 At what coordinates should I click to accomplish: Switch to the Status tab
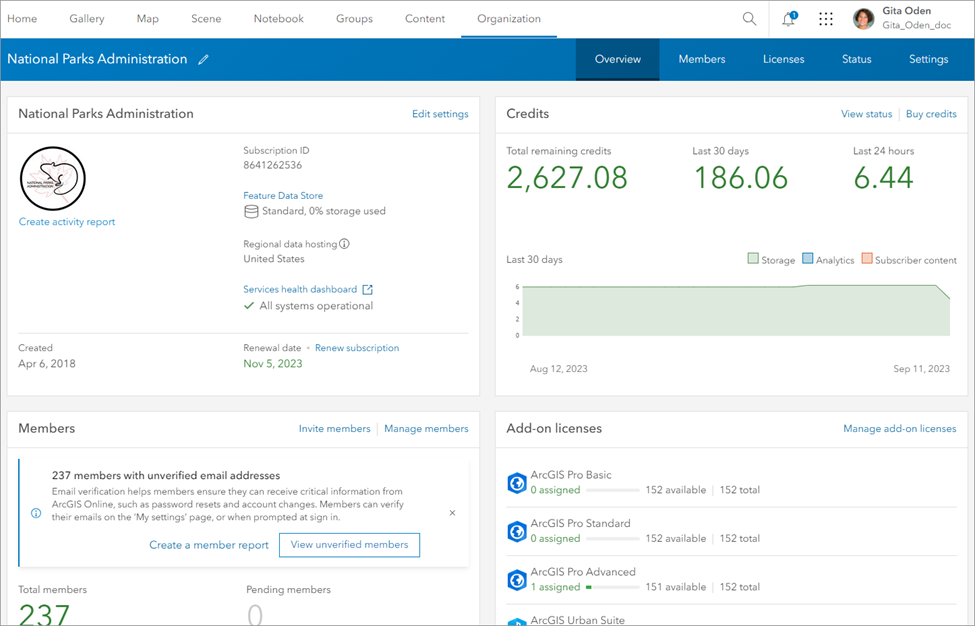856,60
